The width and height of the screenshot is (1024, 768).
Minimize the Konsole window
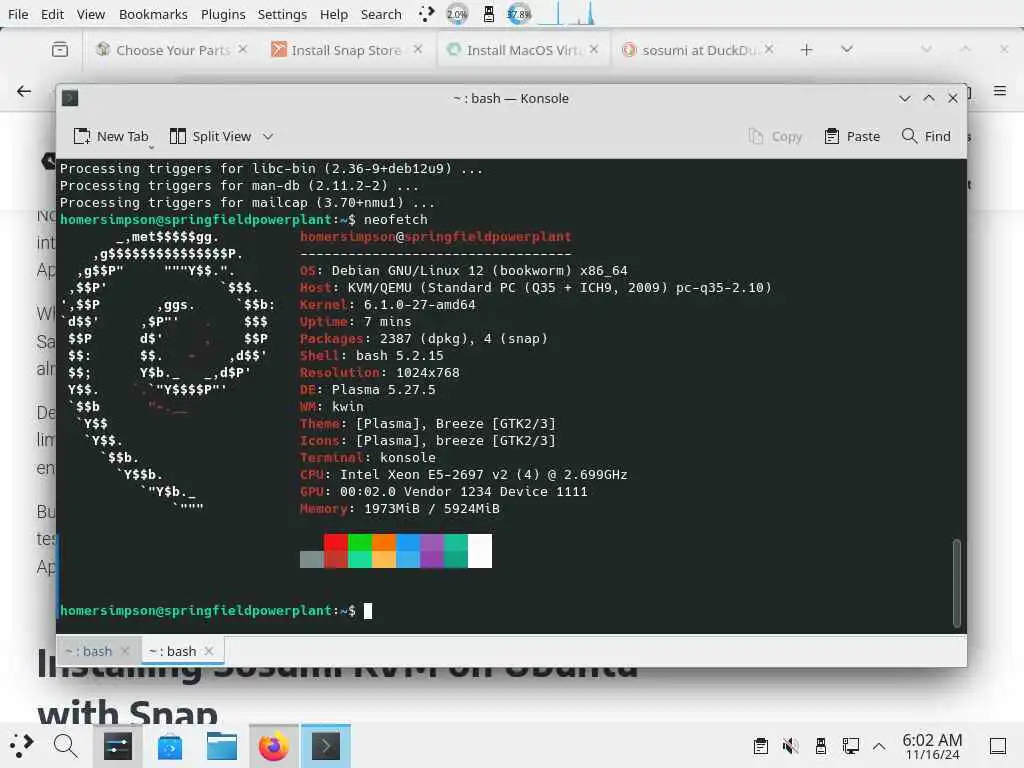coord(904,98)
